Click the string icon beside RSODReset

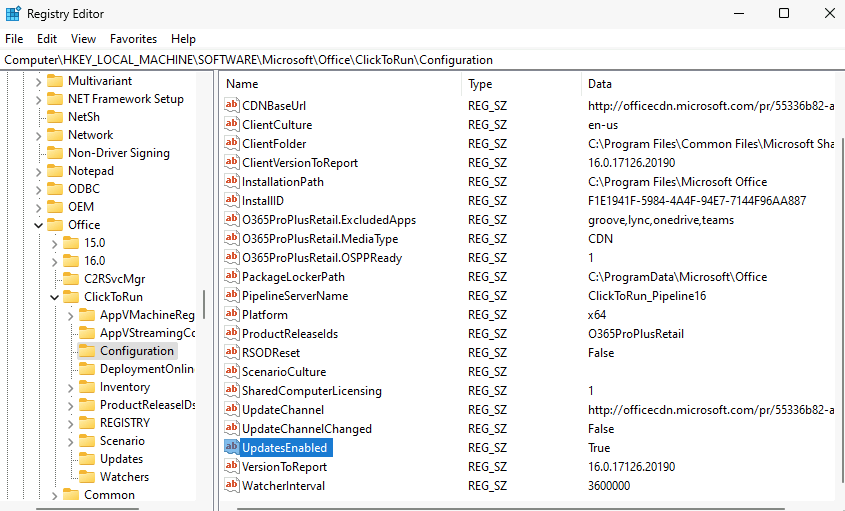pyautogui.click(x=232, y=352)
